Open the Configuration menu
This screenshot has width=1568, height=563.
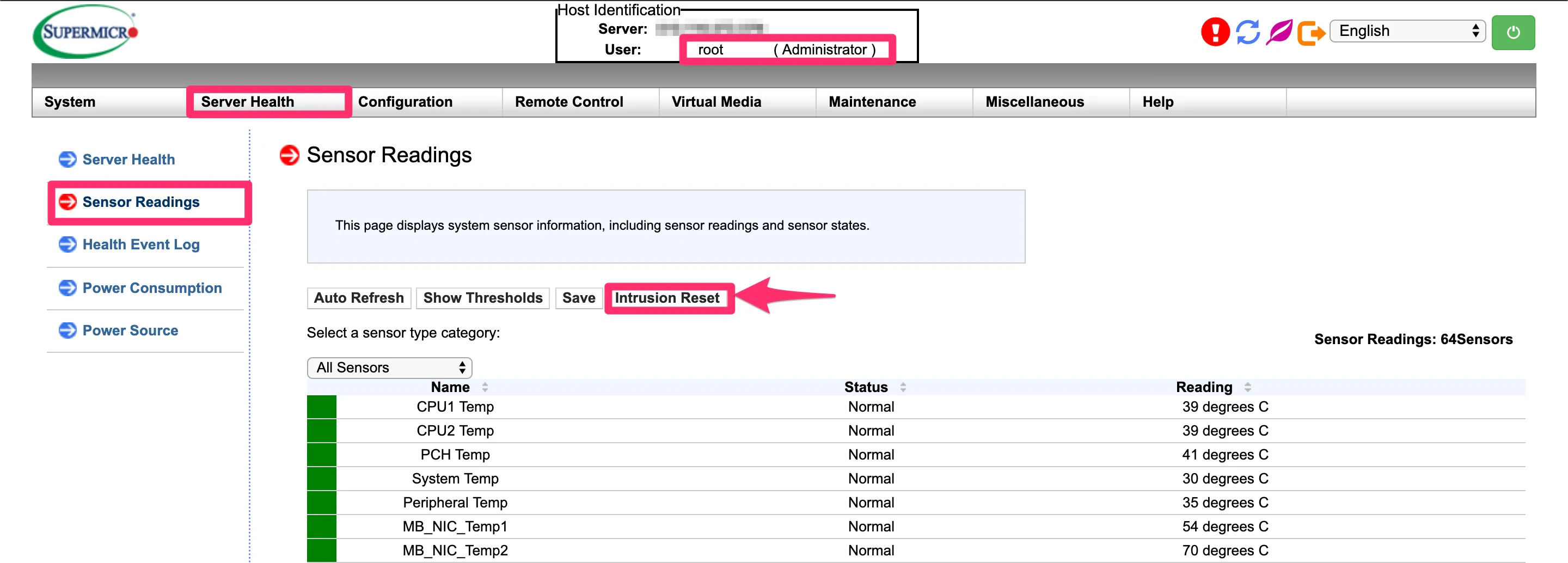(405, 102)
